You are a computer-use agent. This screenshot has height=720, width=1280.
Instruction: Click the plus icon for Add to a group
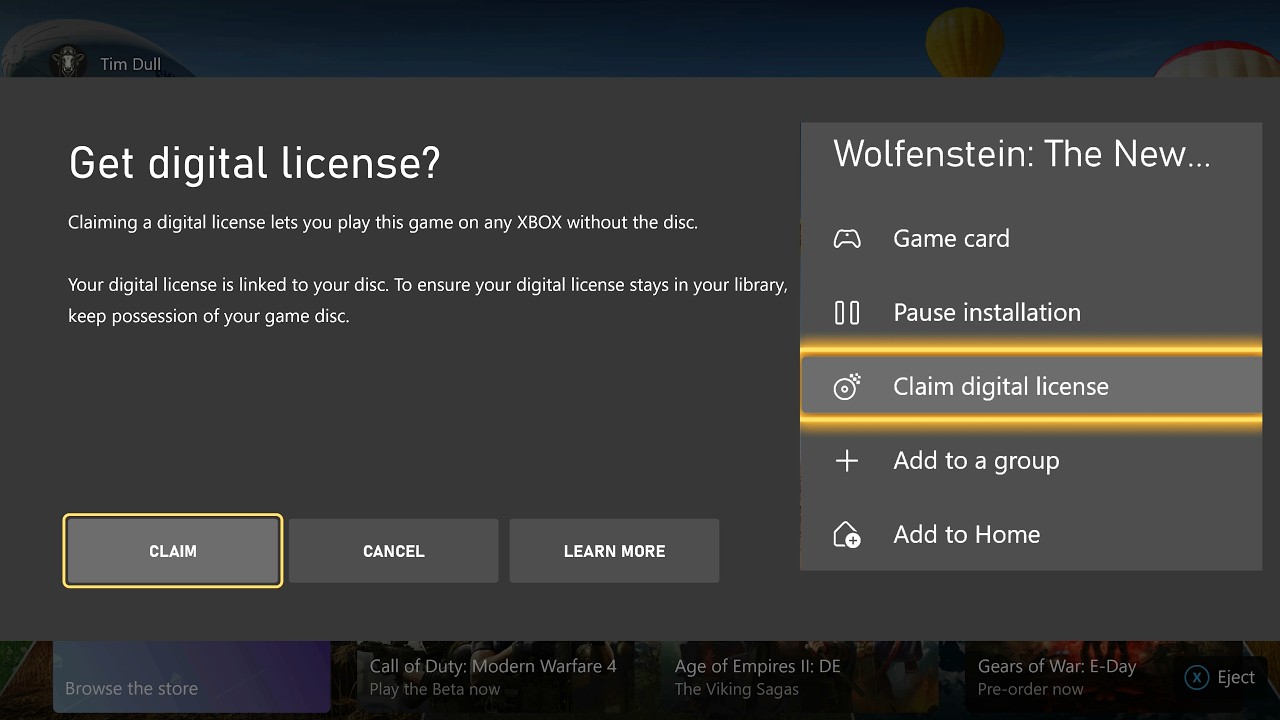(847, 461)
